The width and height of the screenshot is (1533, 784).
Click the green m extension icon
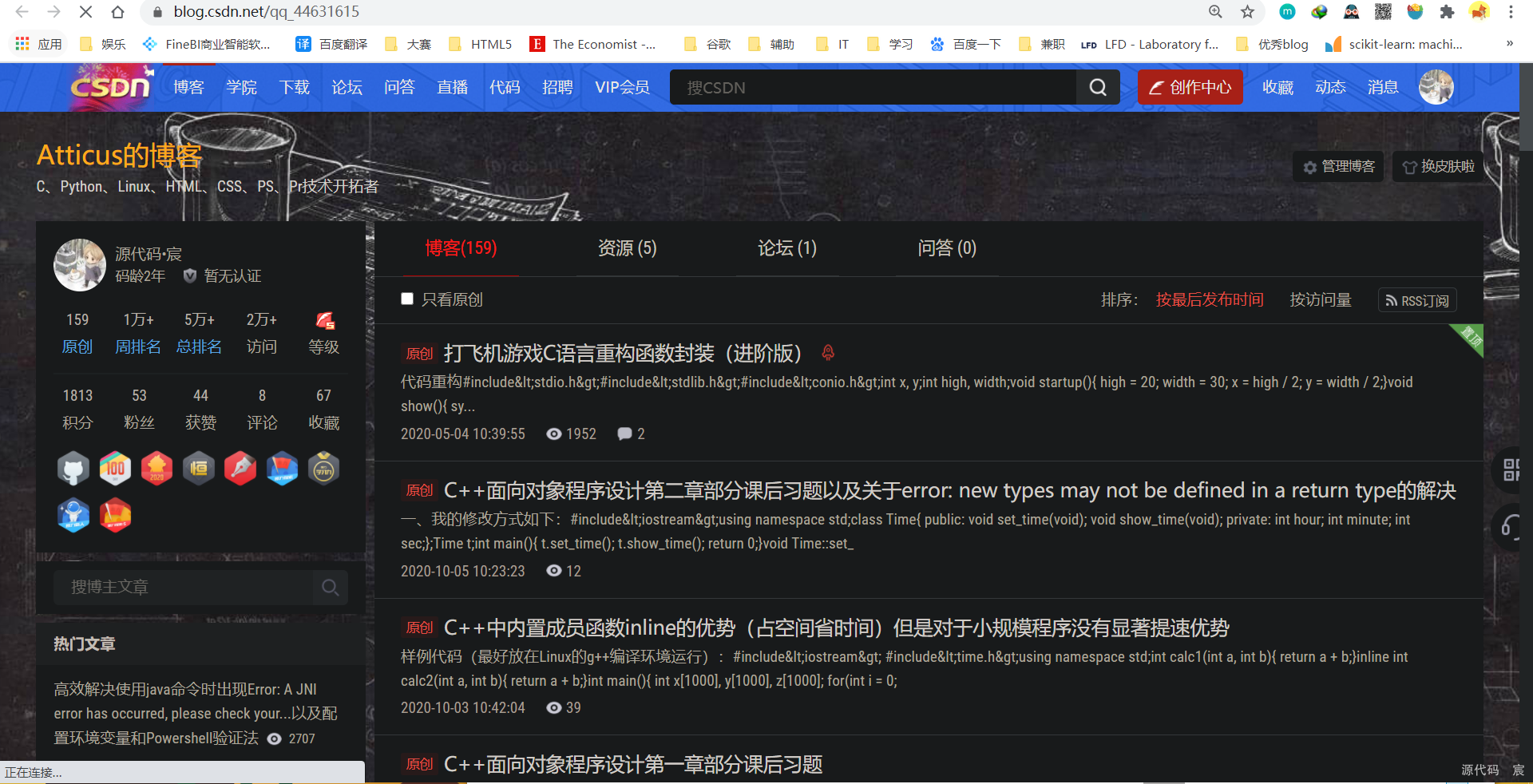[1287, 12]
